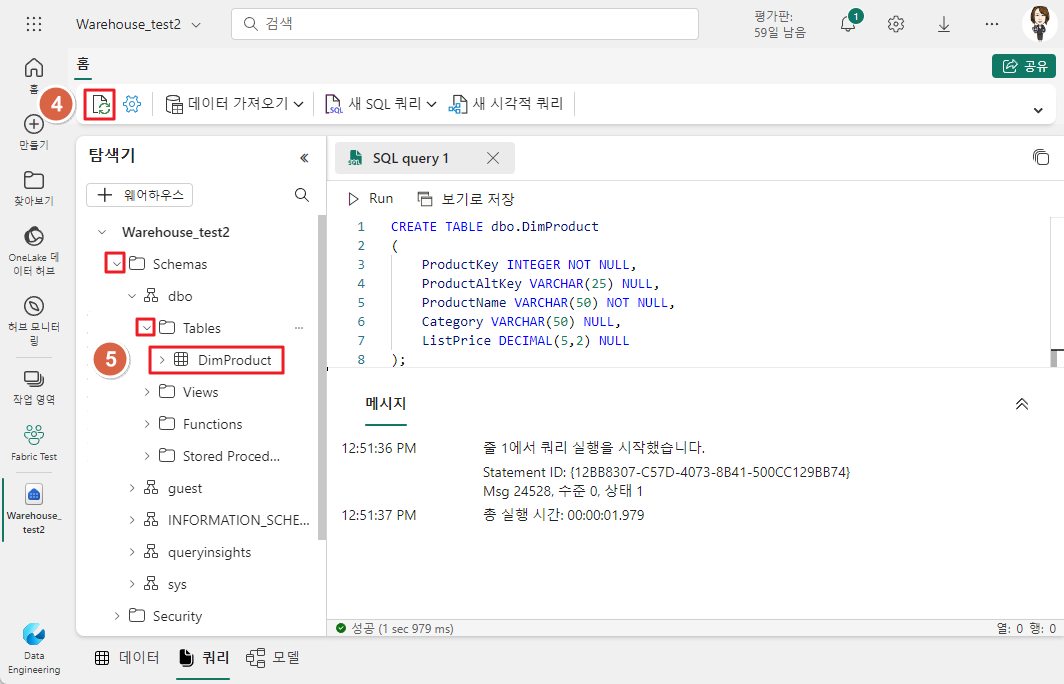Open Browse (찾아보기) in left sidebar
Image resolution: width=1064 pixels, height=684 pixels.
pos(34,189)
